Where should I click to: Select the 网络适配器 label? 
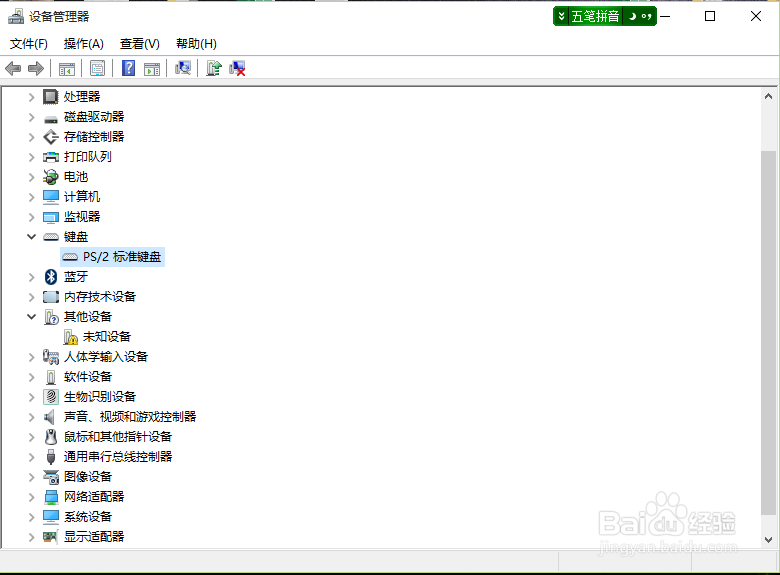94,496
